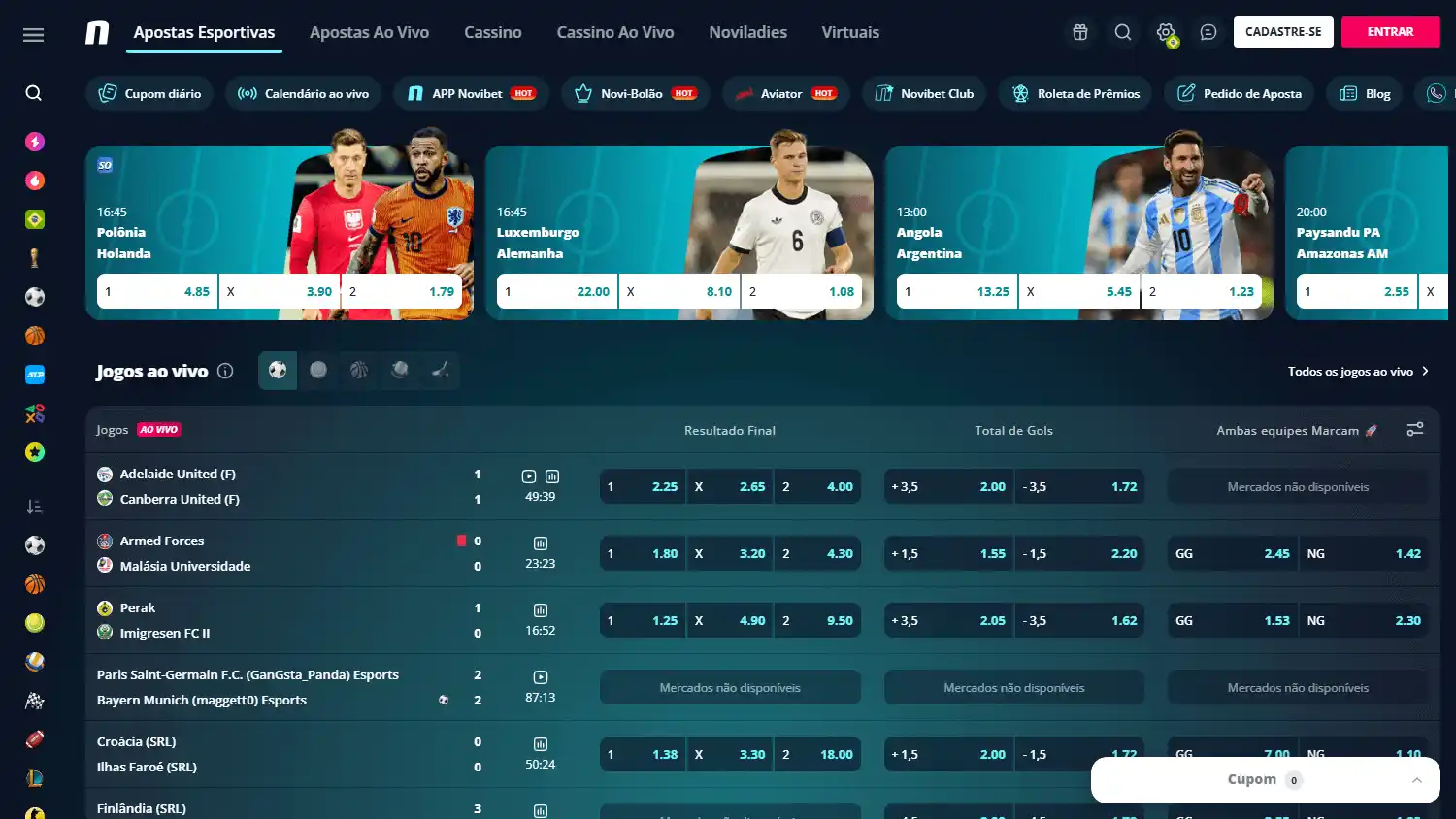Filter live games by hockey stick tab
The width and height of the screenshot is (1456, 819).
pyautogui.click(x=441, y=371)
